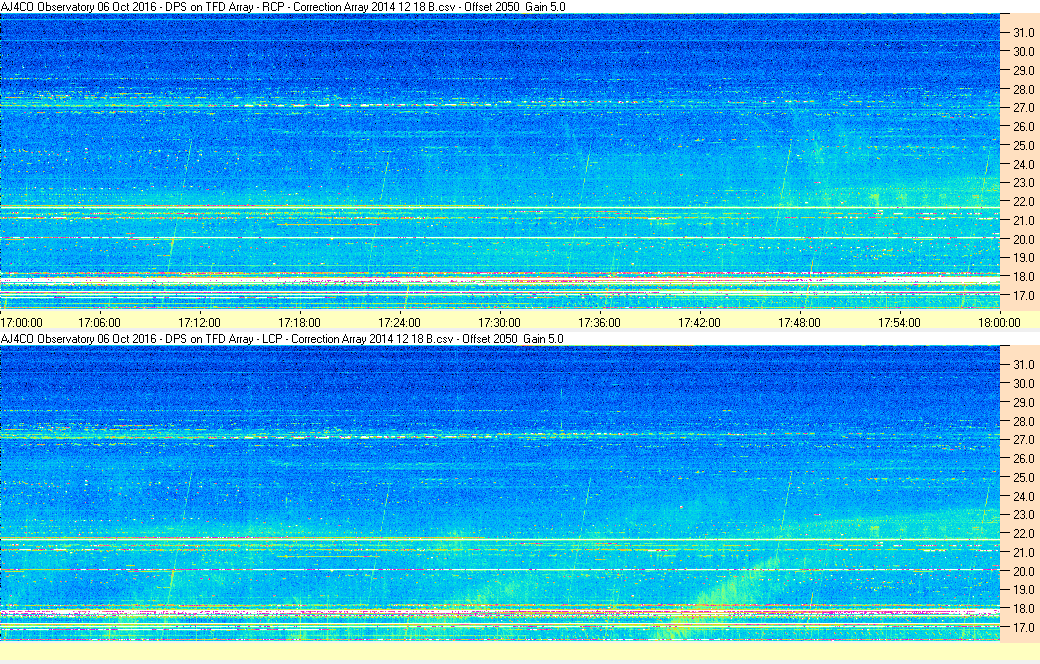Click the 24.0 frequency label on RCP plot

point(1023,164)
